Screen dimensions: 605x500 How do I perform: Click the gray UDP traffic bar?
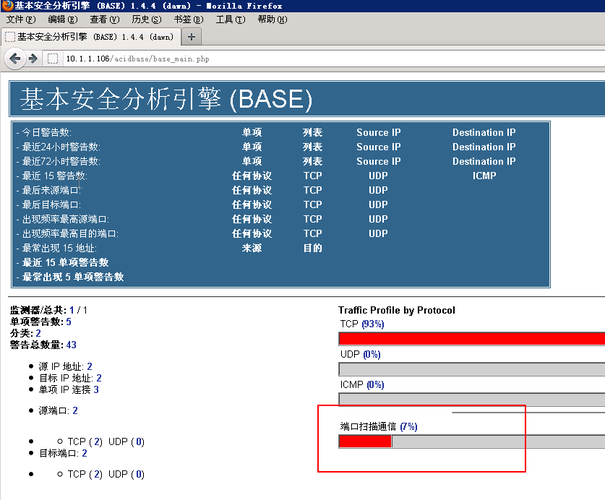472,369
